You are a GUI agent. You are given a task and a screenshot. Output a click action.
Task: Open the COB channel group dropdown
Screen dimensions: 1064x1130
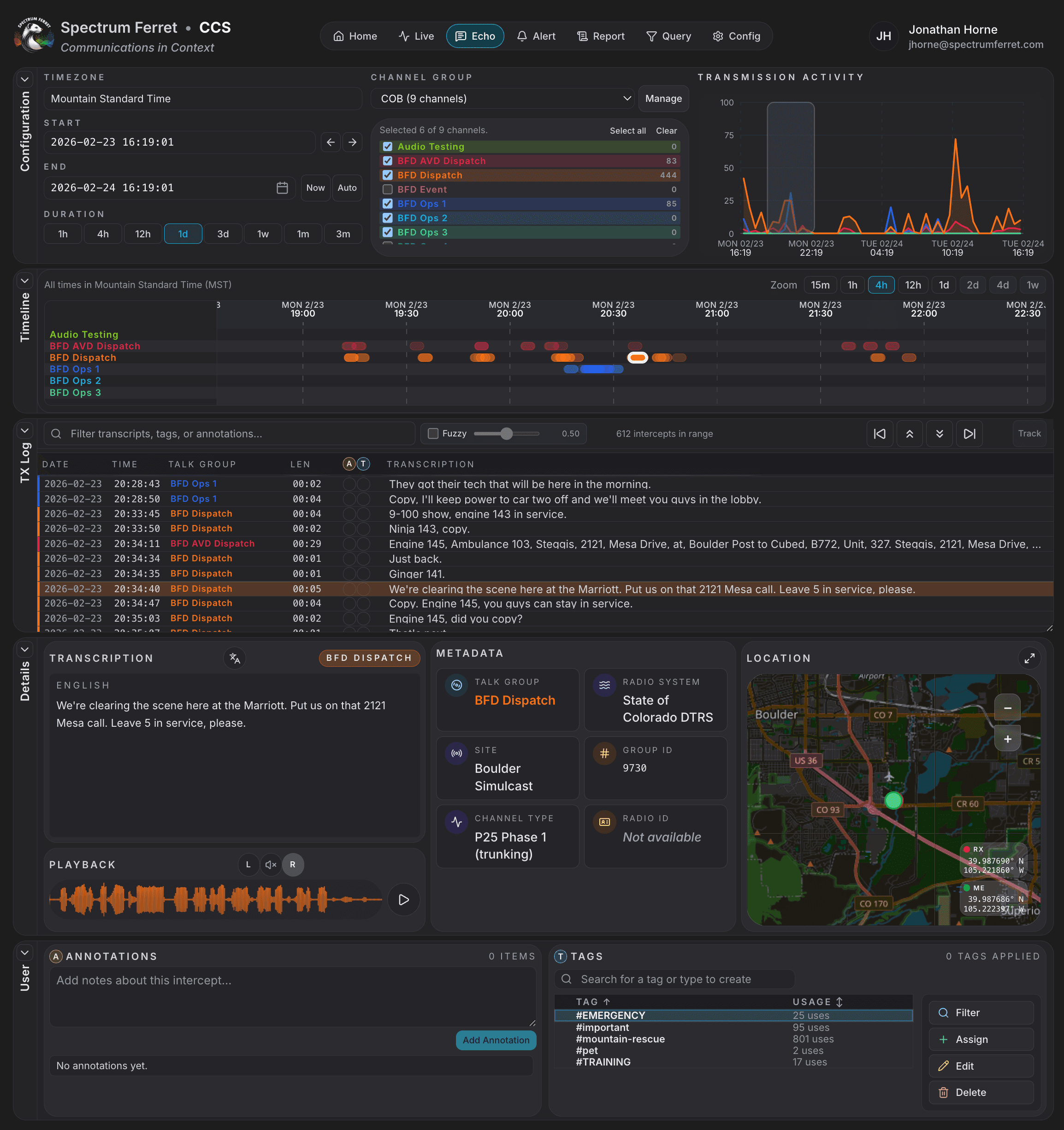(x=502, y=98)
